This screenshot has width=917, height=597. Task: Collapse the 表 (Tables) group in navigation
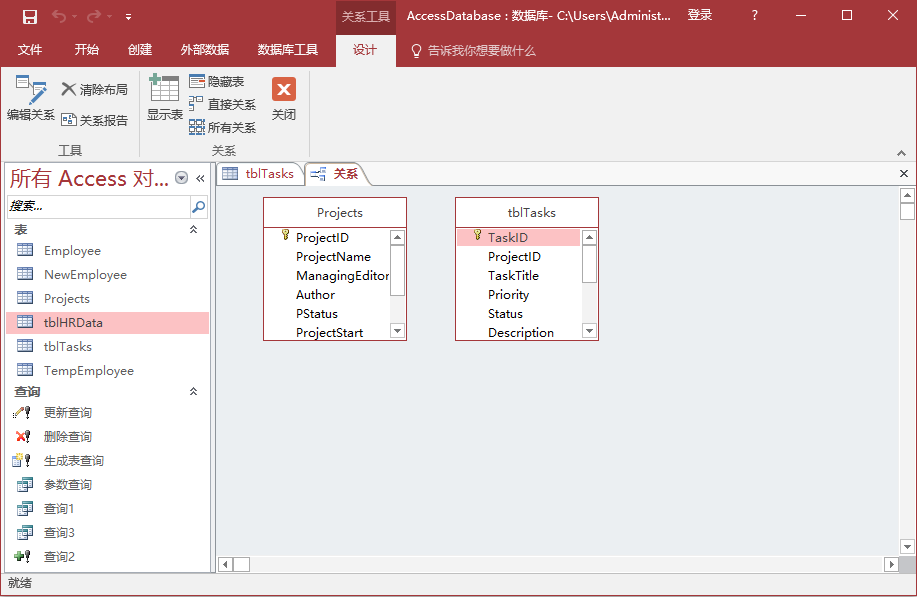[194, 230]
